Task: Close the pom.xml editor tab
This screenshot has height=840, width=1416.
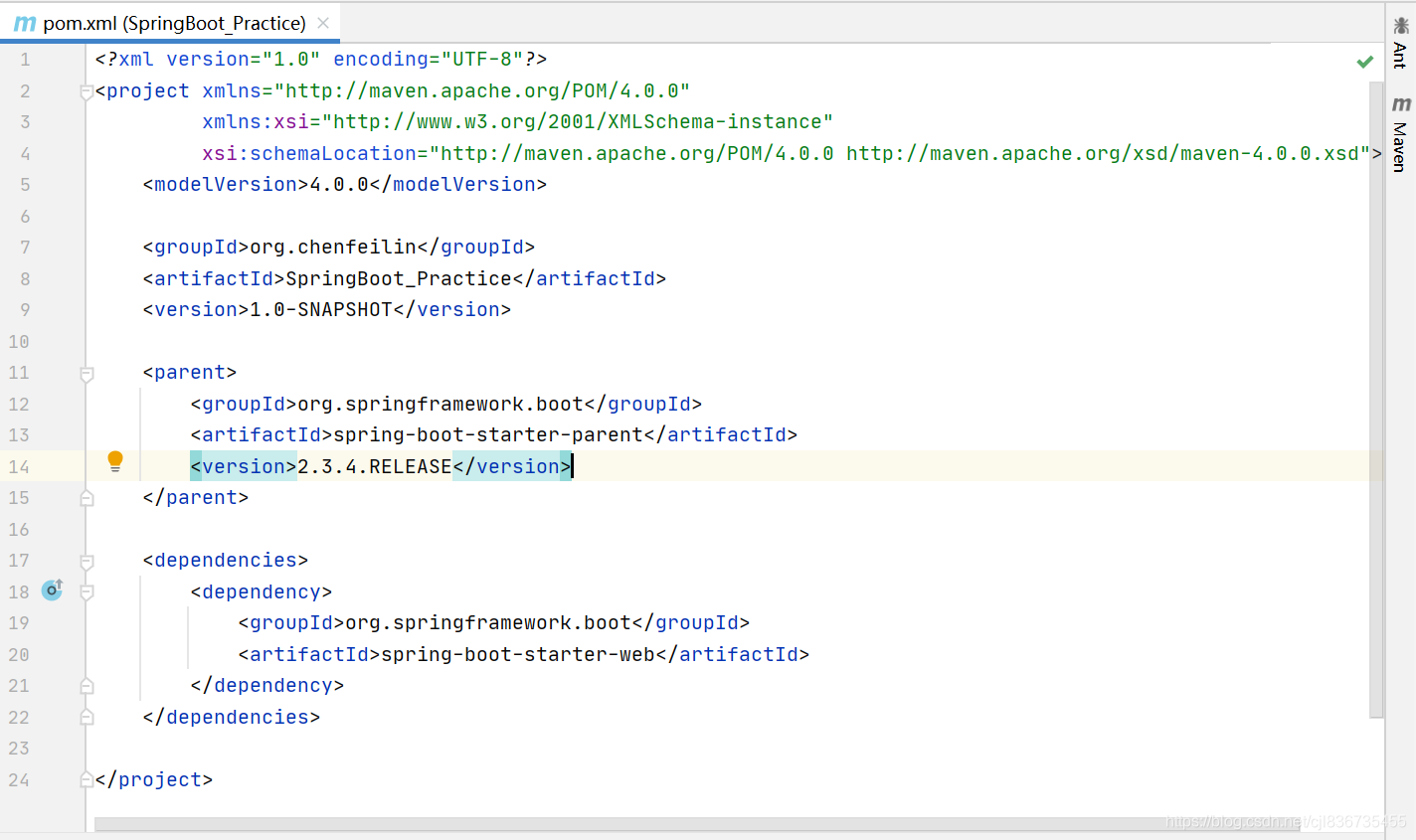Action: pyautogui.click(x=323, y=23)
